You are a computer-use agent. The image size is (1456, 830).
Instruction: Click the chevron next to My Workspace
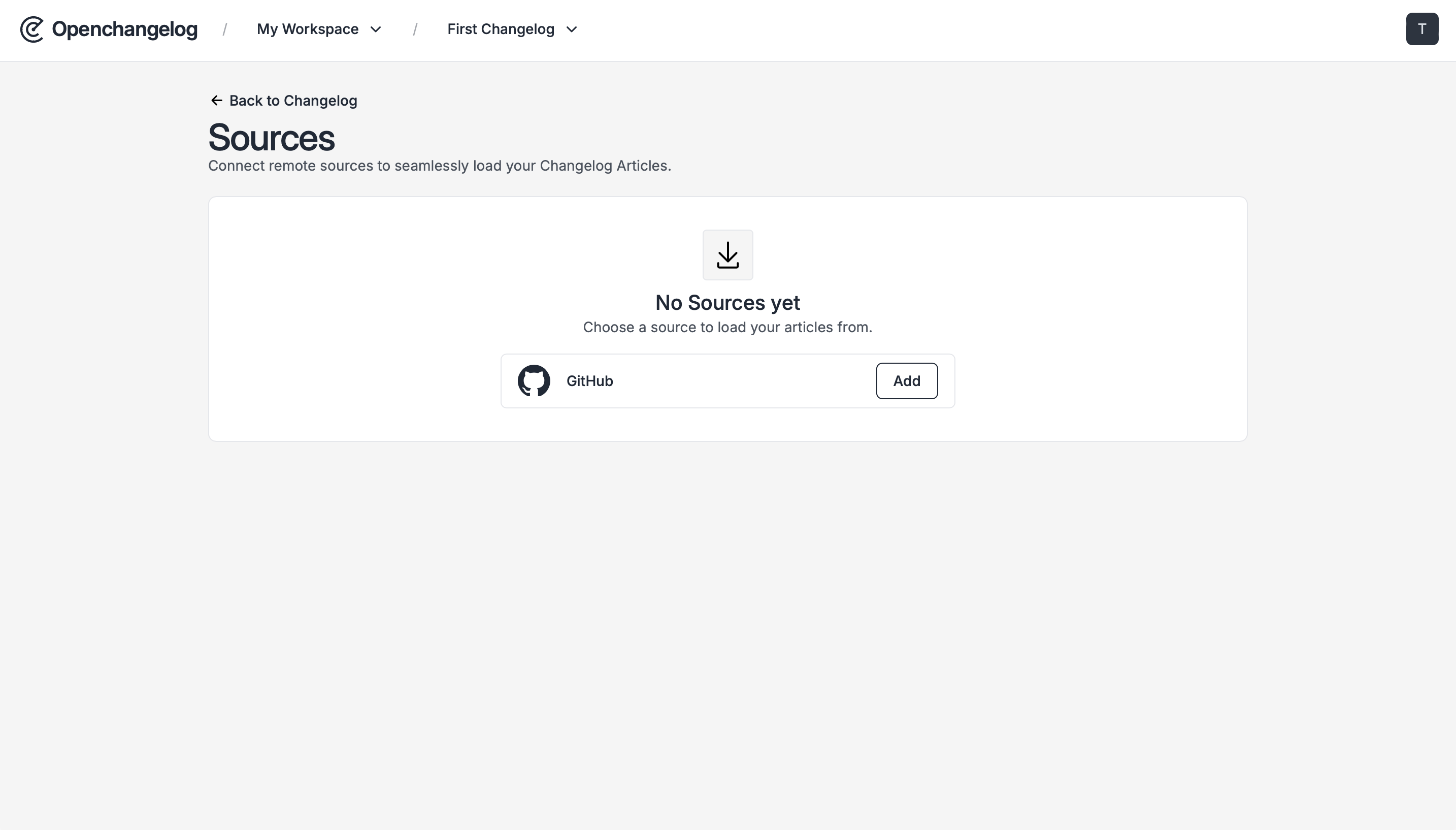pyautogui.click(x=377, y=29)
